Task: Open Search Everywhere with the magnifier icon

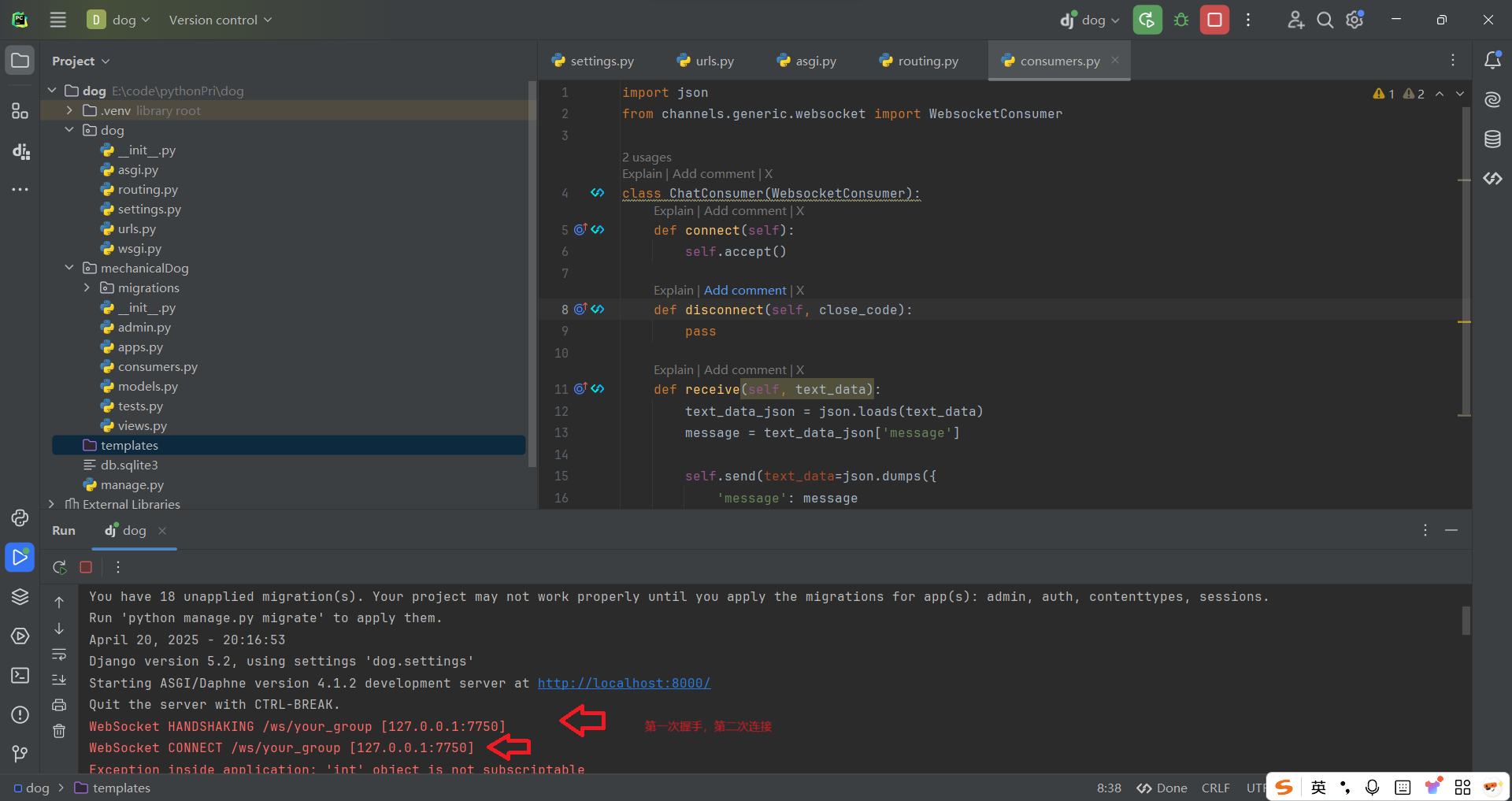Action: pyautogui.click(x=1325, y=20)
